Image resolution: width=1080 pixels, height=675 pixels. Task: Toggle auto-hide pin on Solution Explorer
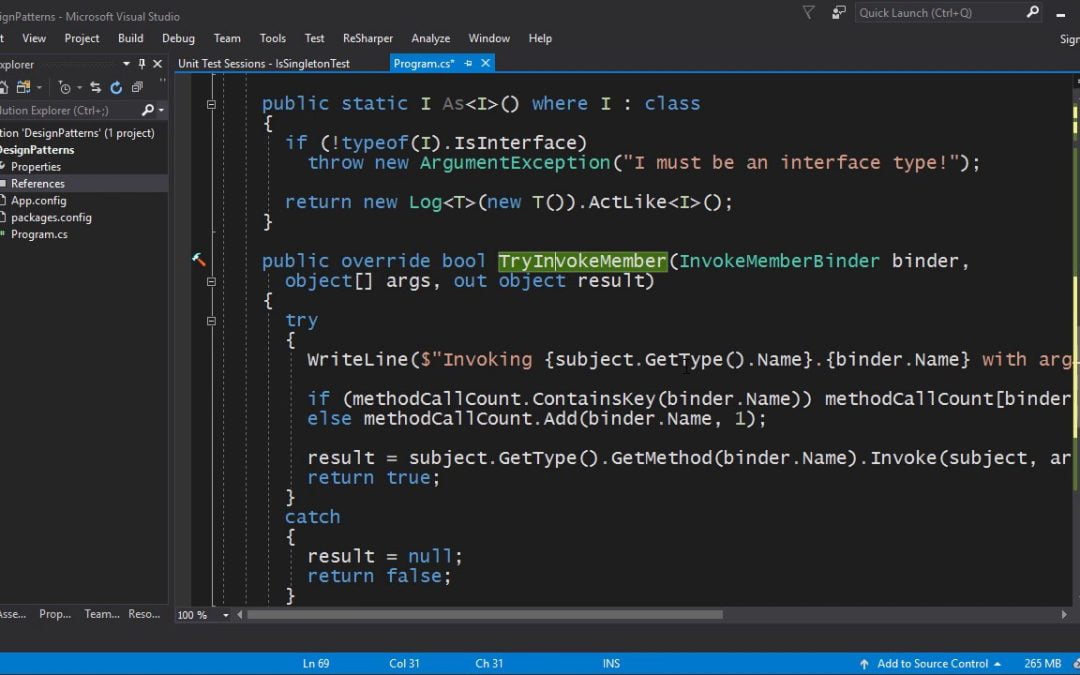pyautogui.click(x=142, y=64)
